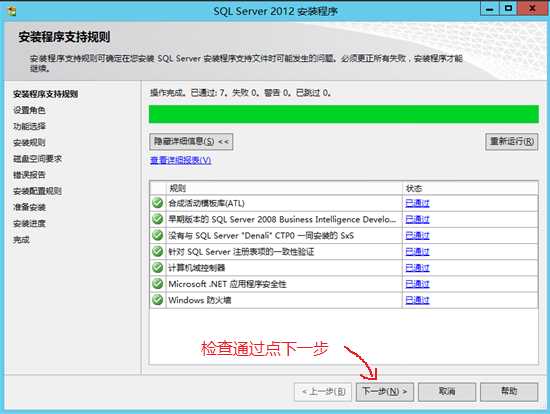Click green check icon for Windows 防火墙 row

[x=157, y=300]
